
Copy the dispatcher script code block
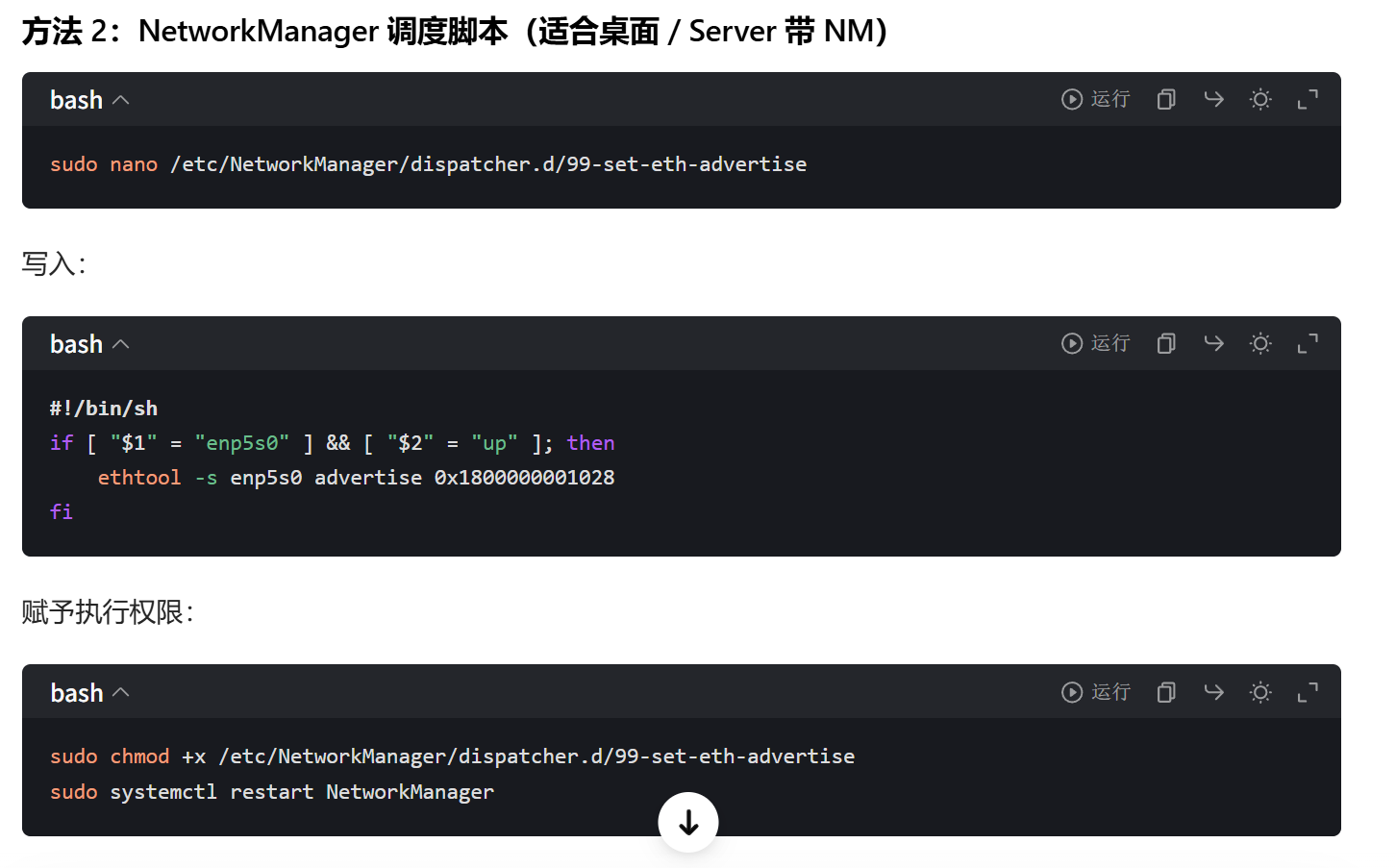tap(1165, 343)
